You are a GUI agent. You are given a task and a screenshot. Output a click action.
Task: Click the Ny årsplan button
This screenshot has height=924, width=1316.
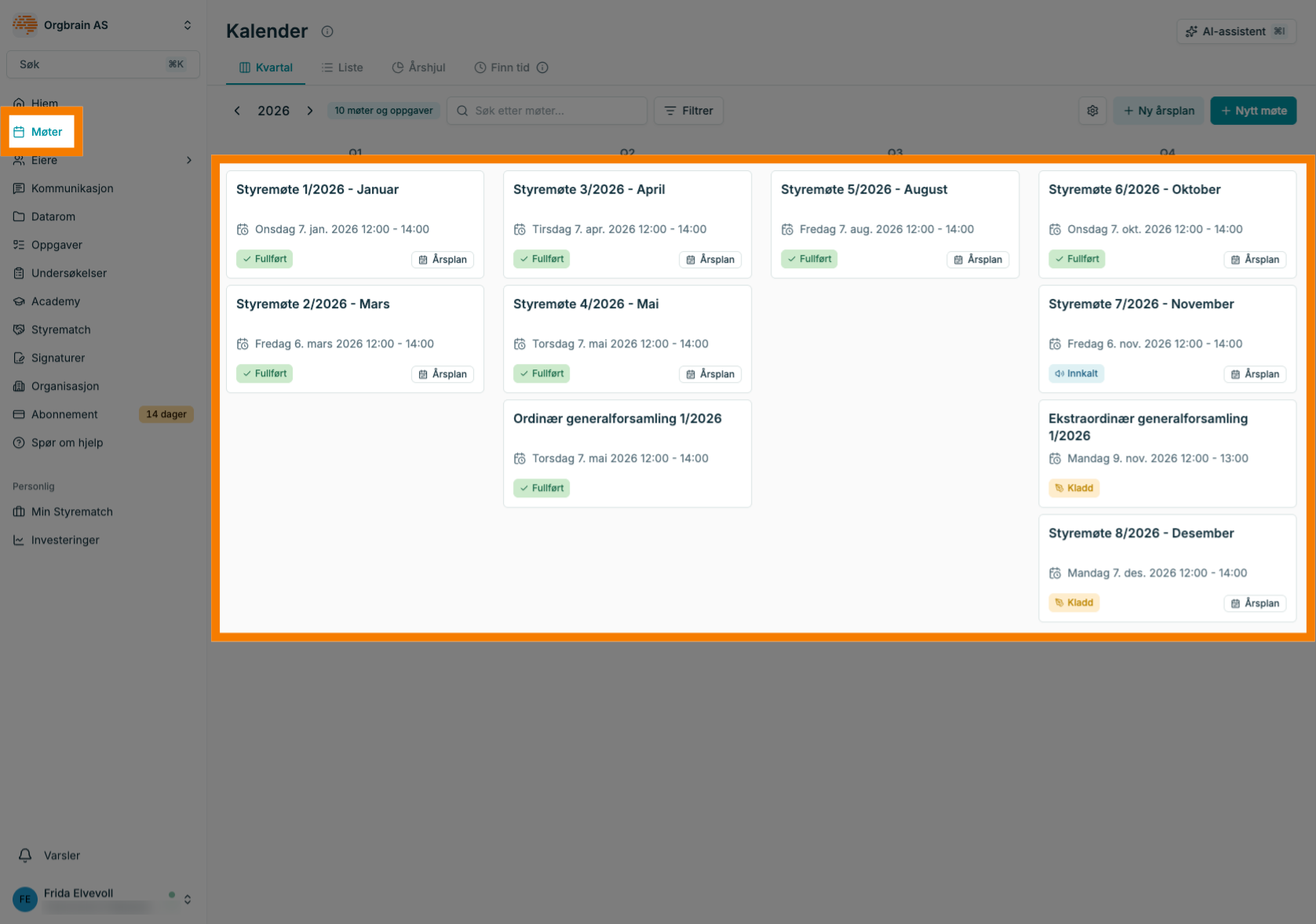pyautogui.click(x=1158, y=111)
